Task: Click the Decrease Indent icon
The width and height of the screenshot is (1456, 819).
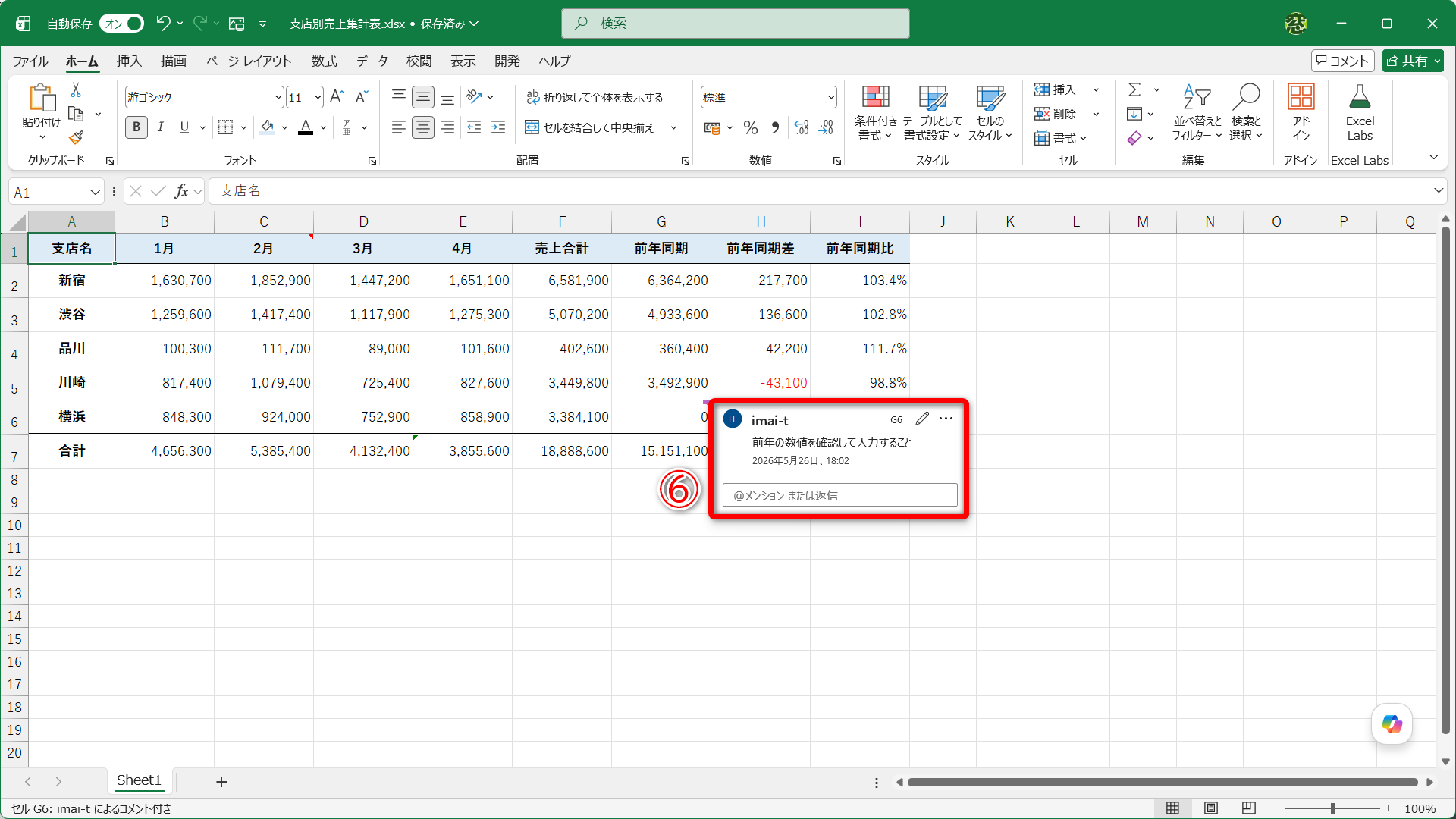Action: coord(474,127)
